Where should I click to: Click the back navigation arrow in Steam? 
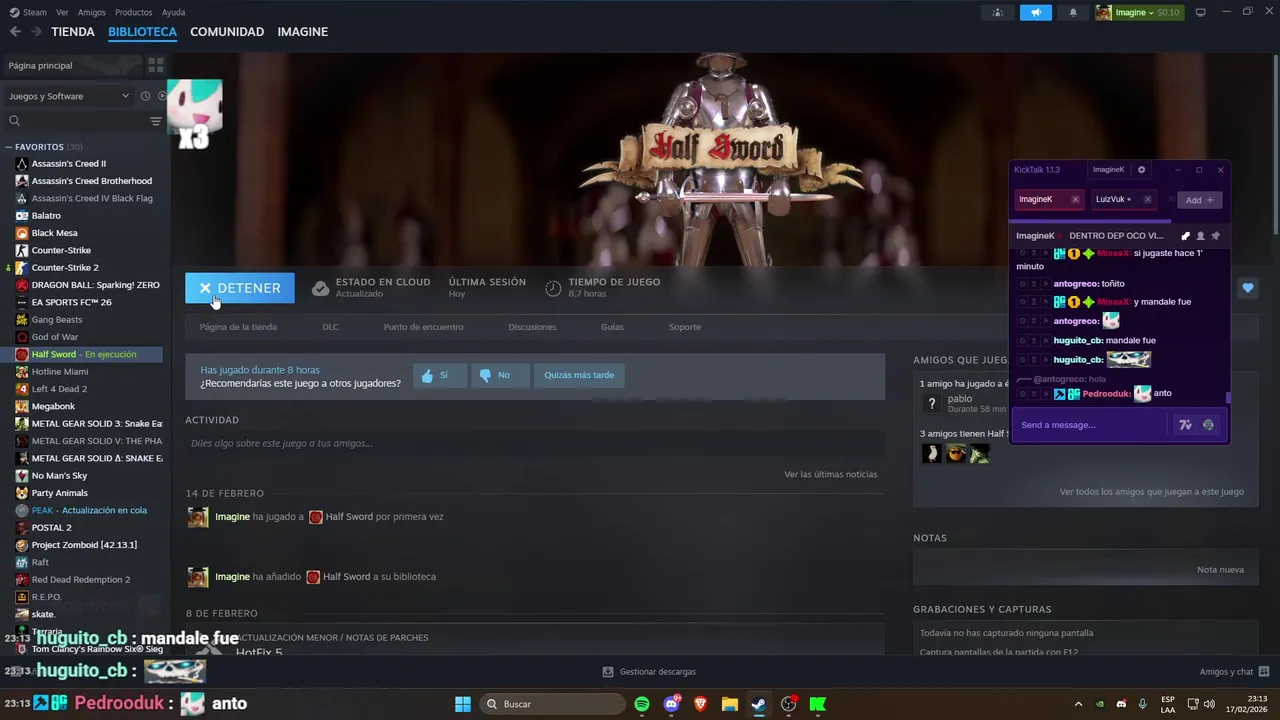click(15, 32)
